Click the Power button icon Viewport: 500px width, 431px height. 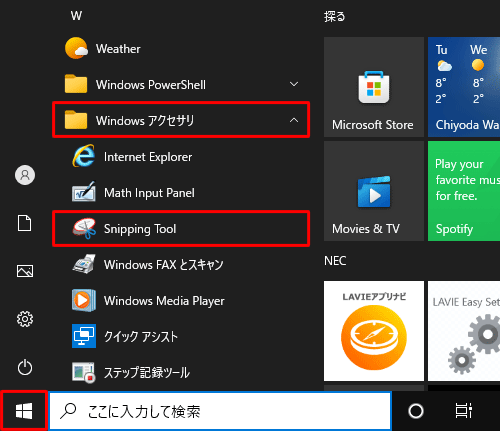click(x=25, y=367)
